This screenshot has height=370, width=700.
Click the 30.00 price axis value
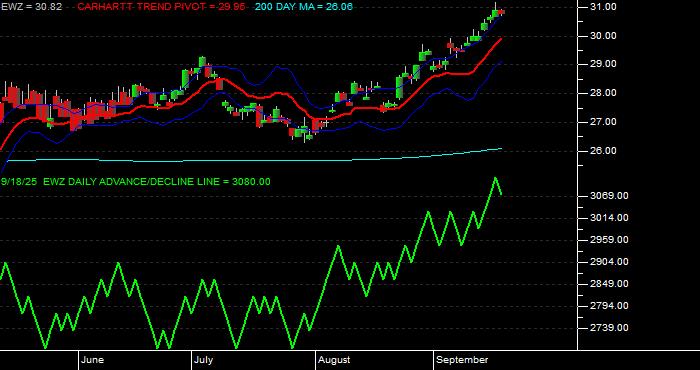click(604, 36)
